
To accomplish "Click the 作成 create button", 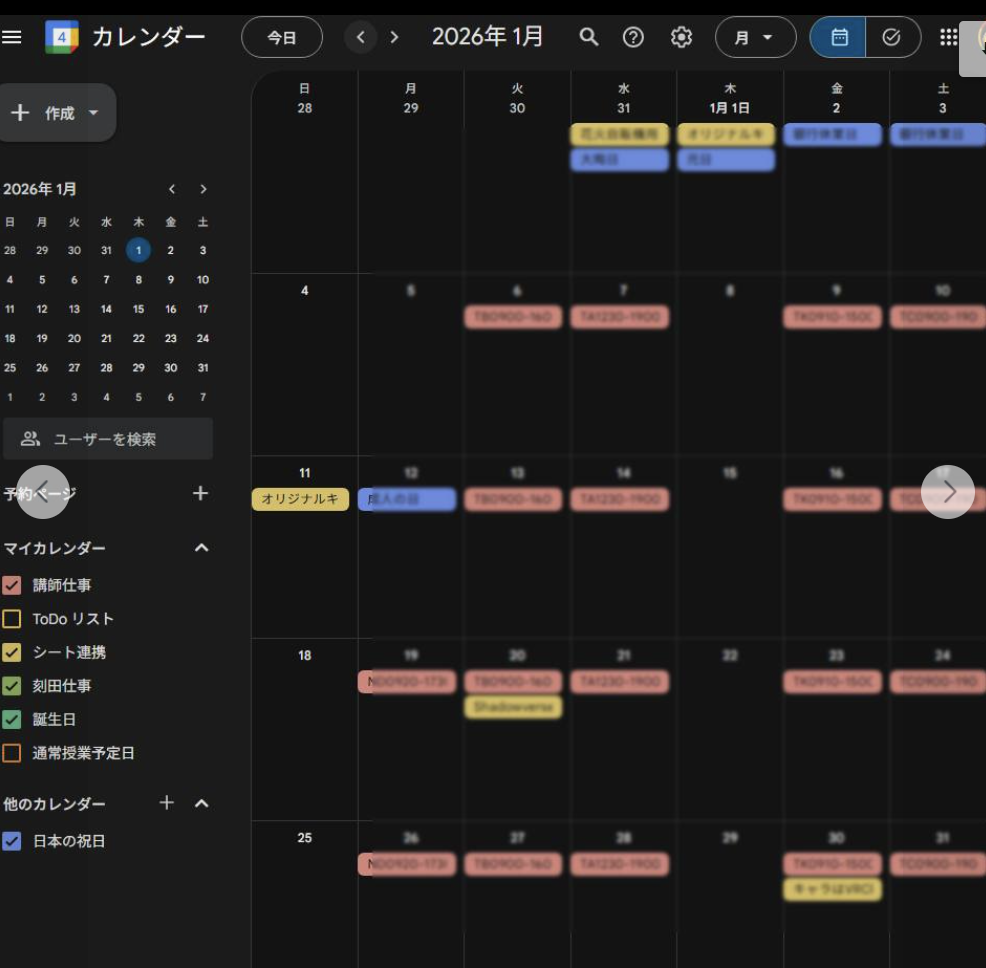I will tap(57, 113).
